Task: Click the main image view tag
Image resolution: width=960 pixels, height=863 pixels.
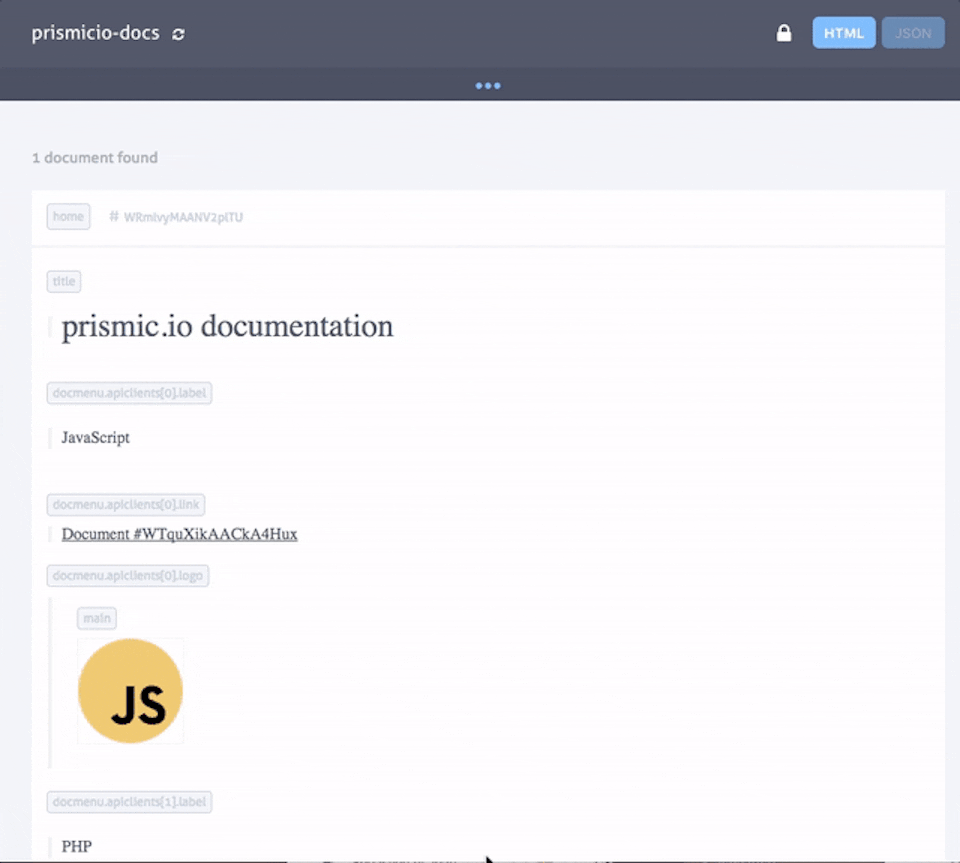Action: pyautogui.click(x=97, y=618)
